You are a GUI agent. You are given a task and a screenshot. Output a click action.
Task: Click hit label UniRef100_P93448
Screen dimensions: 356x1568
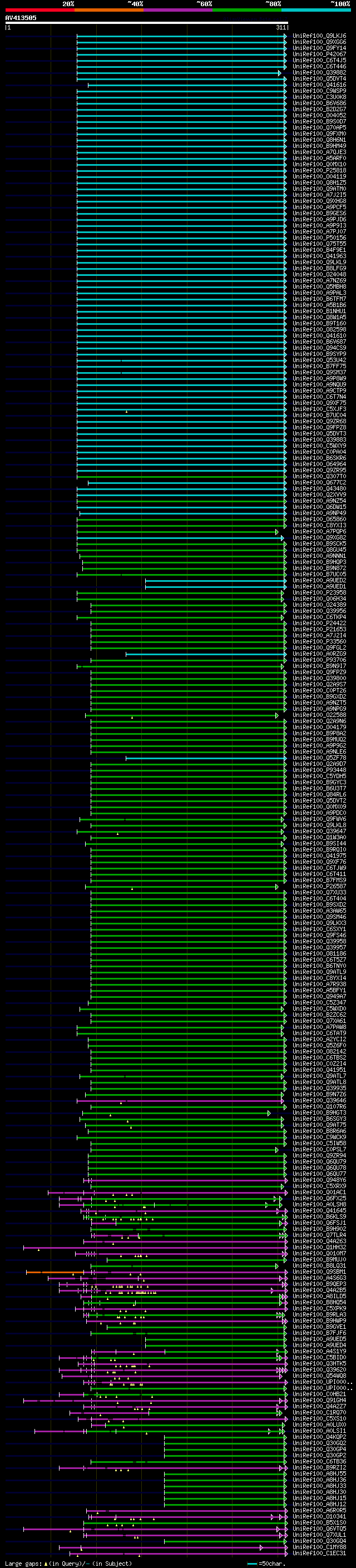pyautogui.click(x=319, y=770)
